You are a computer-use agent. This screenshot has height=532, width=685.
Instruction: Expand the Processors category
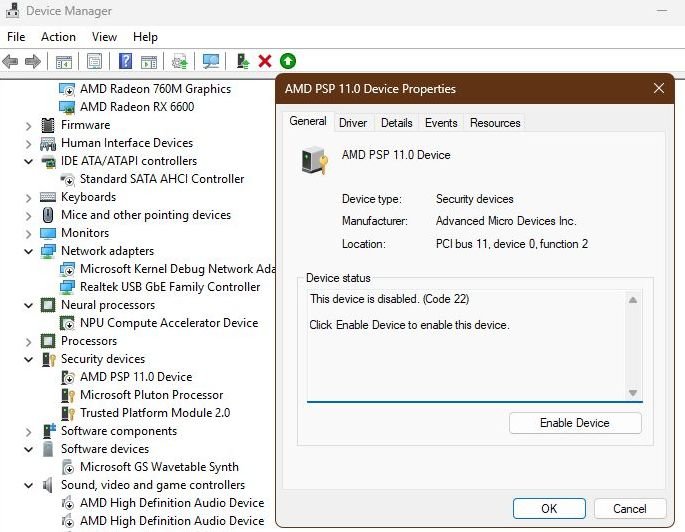[x=28, y=342]
